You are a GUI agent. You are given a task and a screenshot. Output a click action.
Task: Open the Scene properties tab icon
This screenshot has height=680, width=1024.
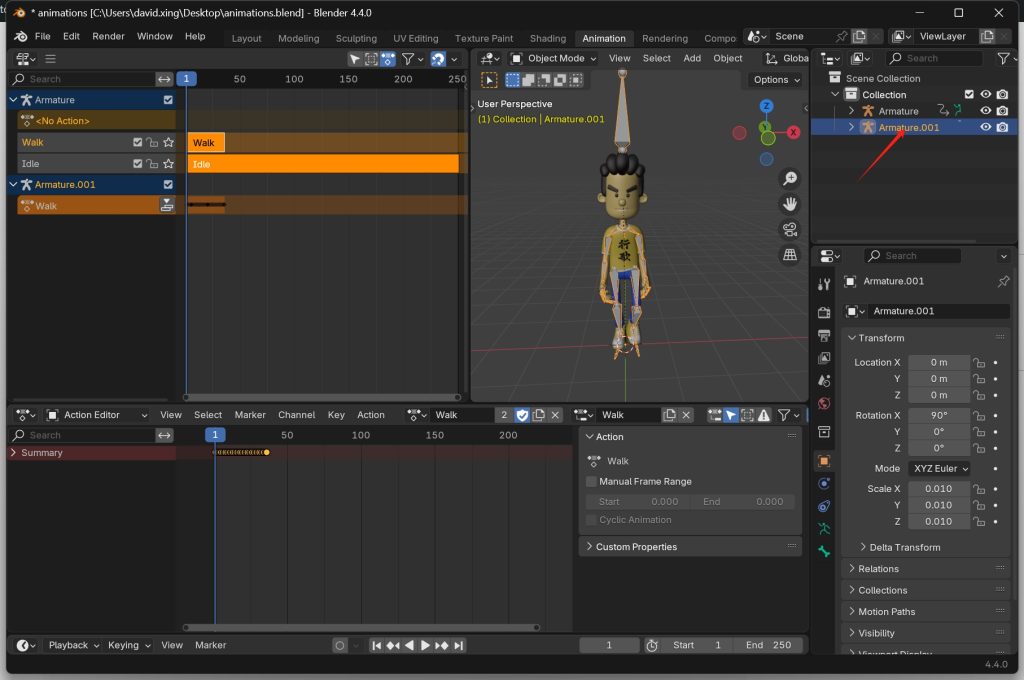[824, 381]
